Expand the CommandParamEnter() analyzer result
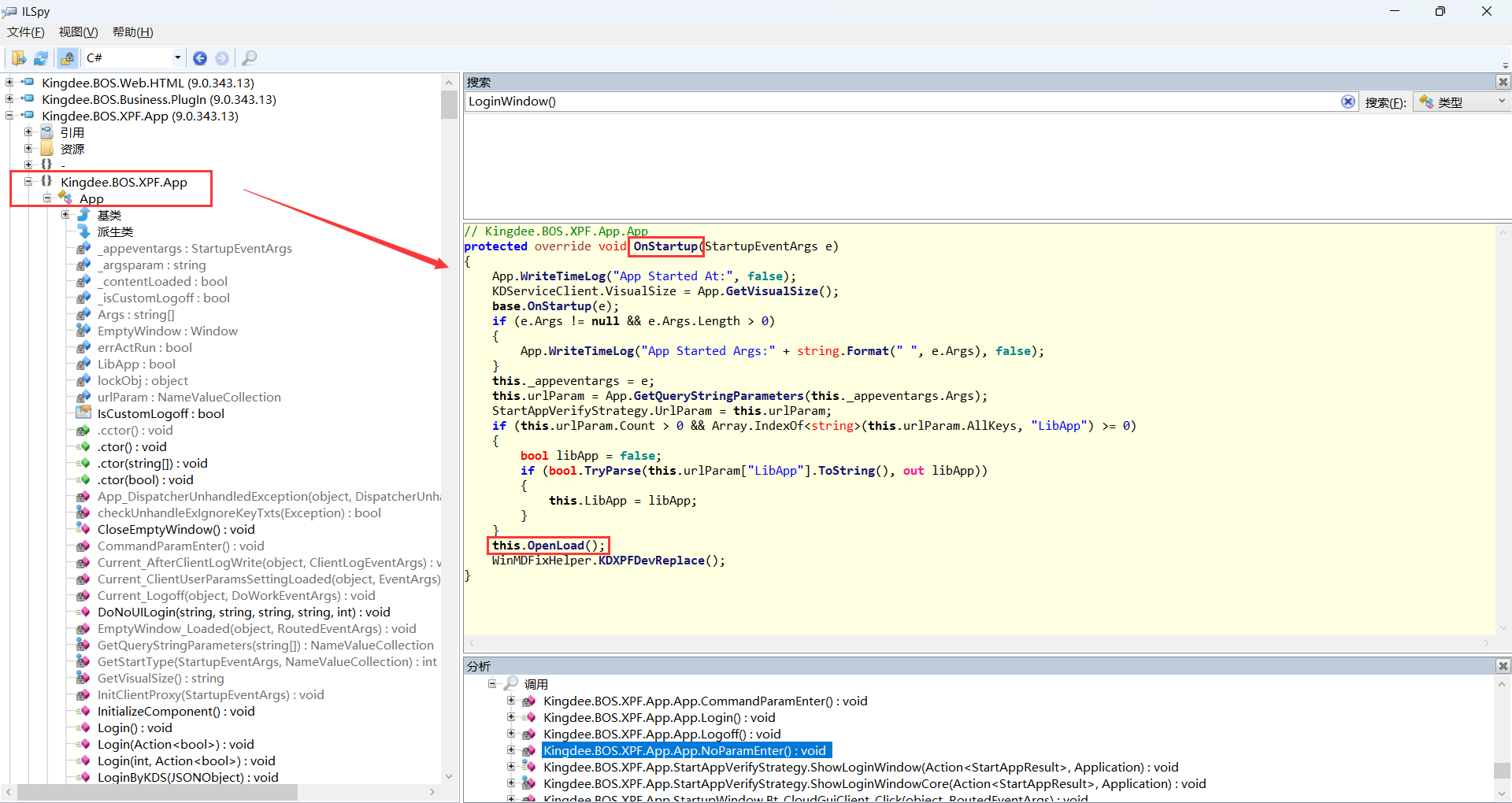 (511, 700)
